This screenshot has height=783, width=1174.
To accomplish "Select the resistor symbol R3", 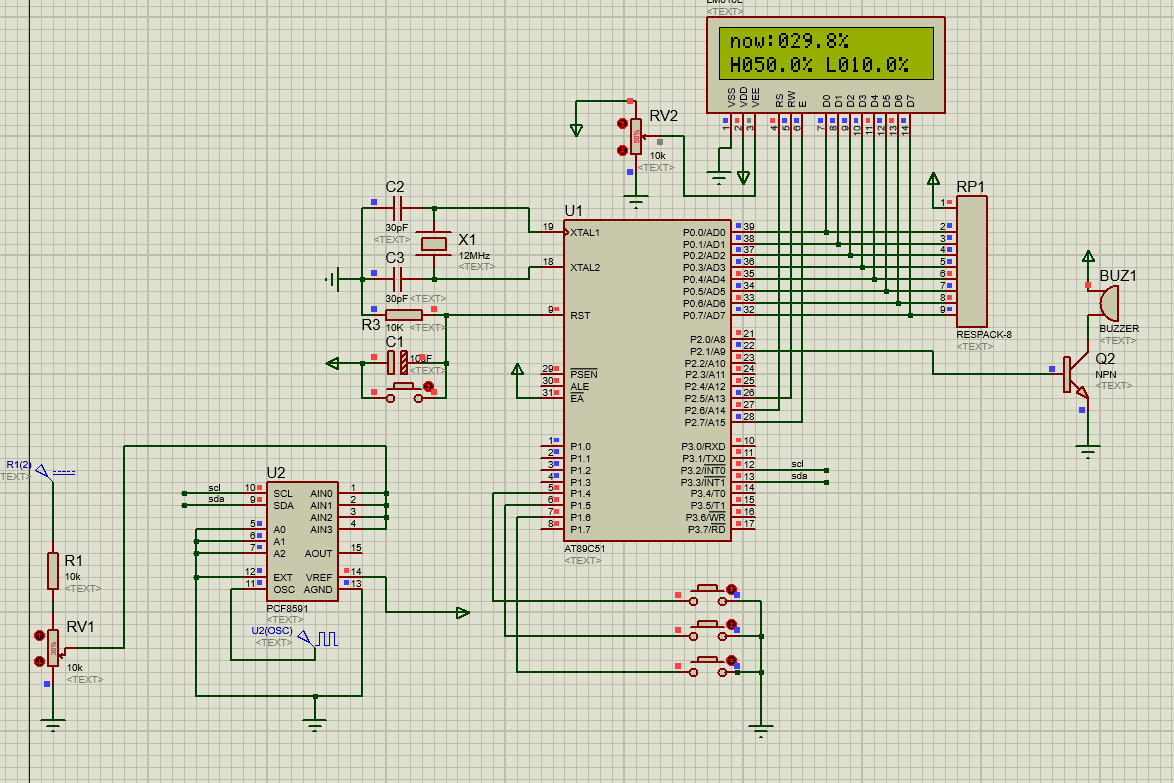I will (x=404, y=315).
